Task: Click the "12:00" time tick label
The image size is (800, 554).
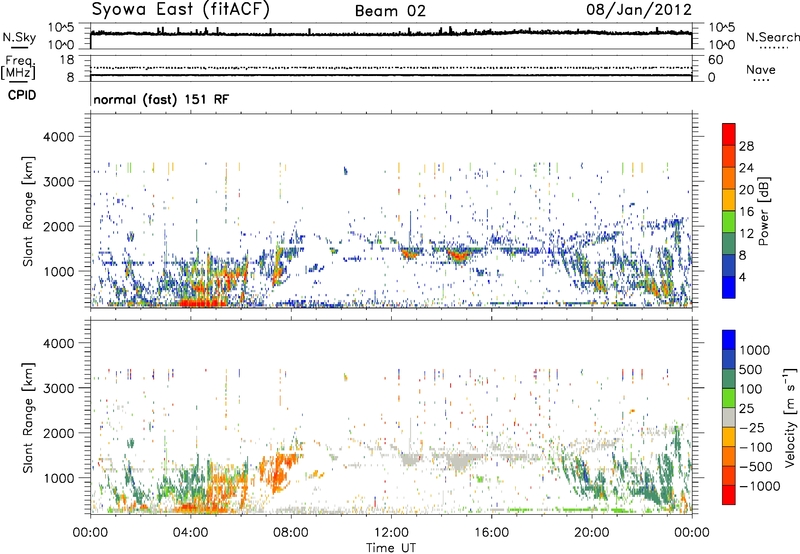Action: coord(391,533)
